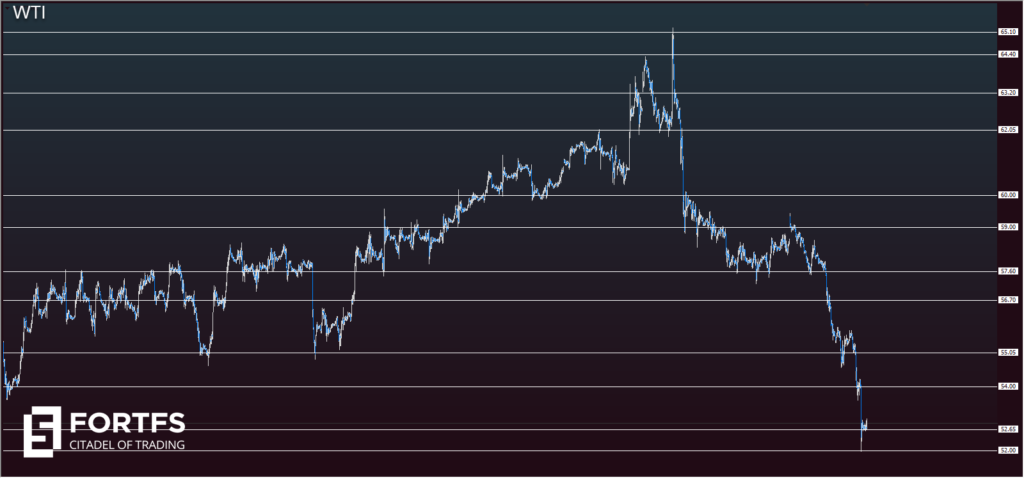Select the 57.60 price level label
1024x478 pixels.
[x=1007, y=271]
